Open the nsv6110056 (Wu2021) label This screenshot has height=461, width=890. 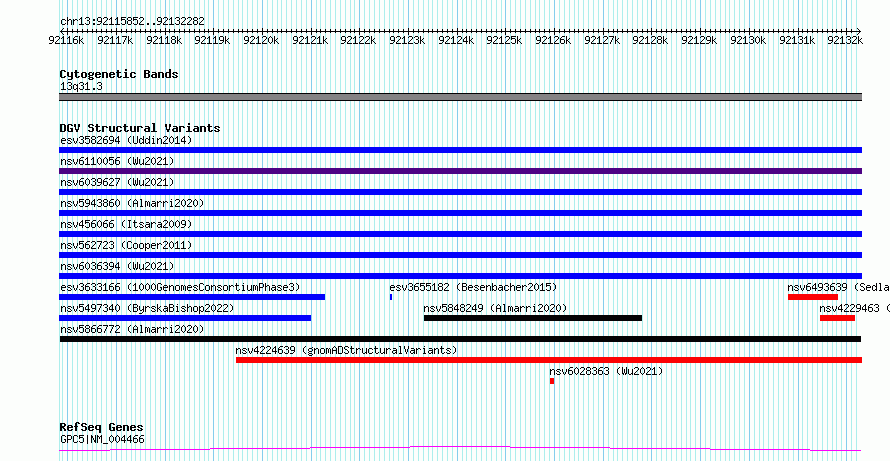click(x=117, y=161)
